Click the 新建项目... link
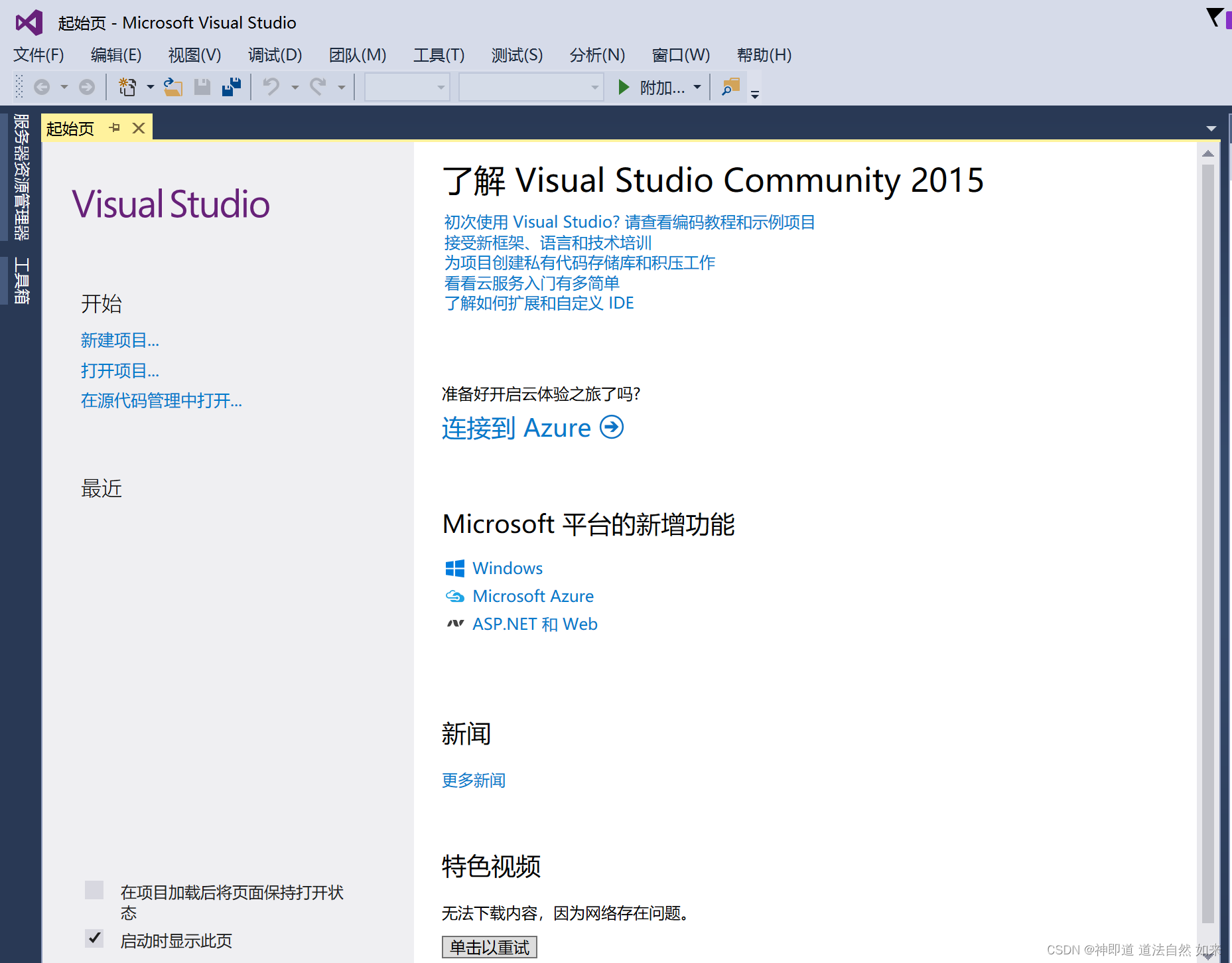1232x963 pixels. point(120,340)
